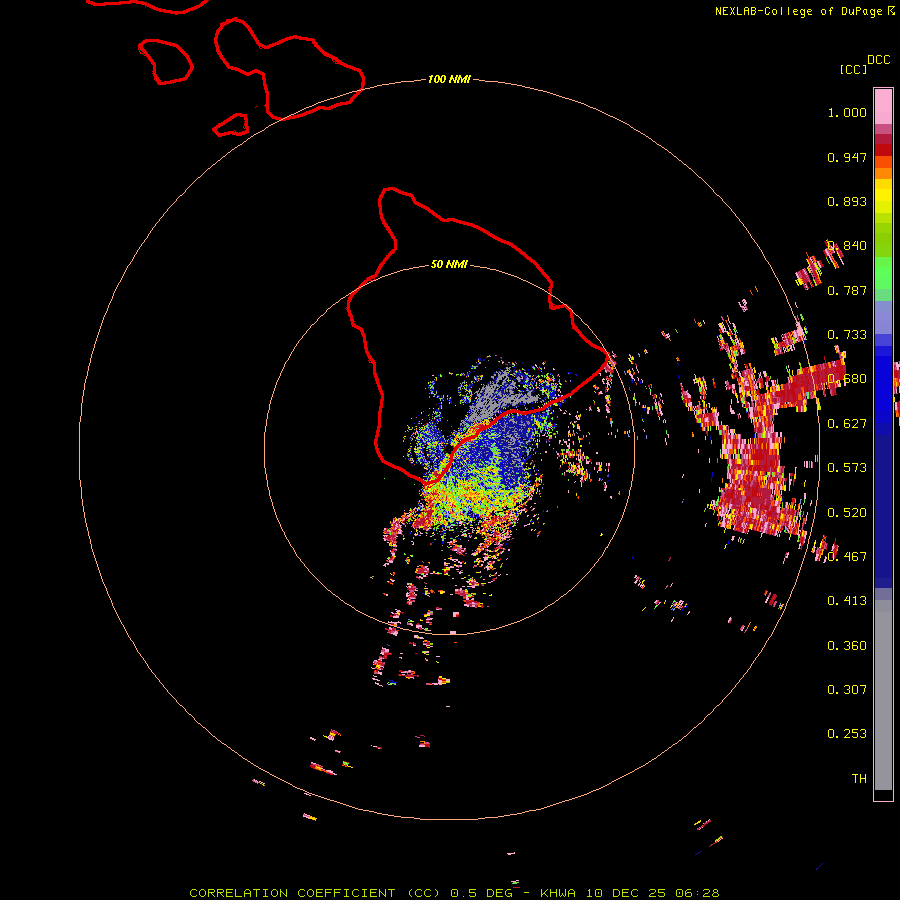Select the 0.520 scale label
The width and height of the screenshot is (900, 900).
[x=847, y=513]
